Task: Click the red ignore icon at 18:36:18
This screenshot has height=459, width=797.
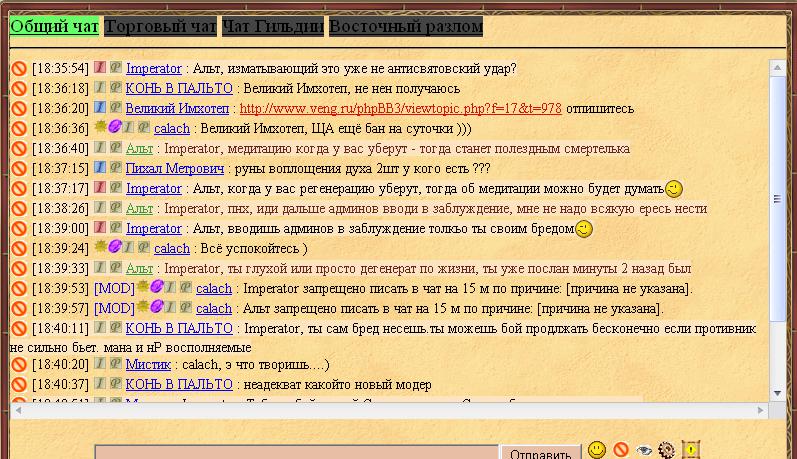Action: (19, 88)
